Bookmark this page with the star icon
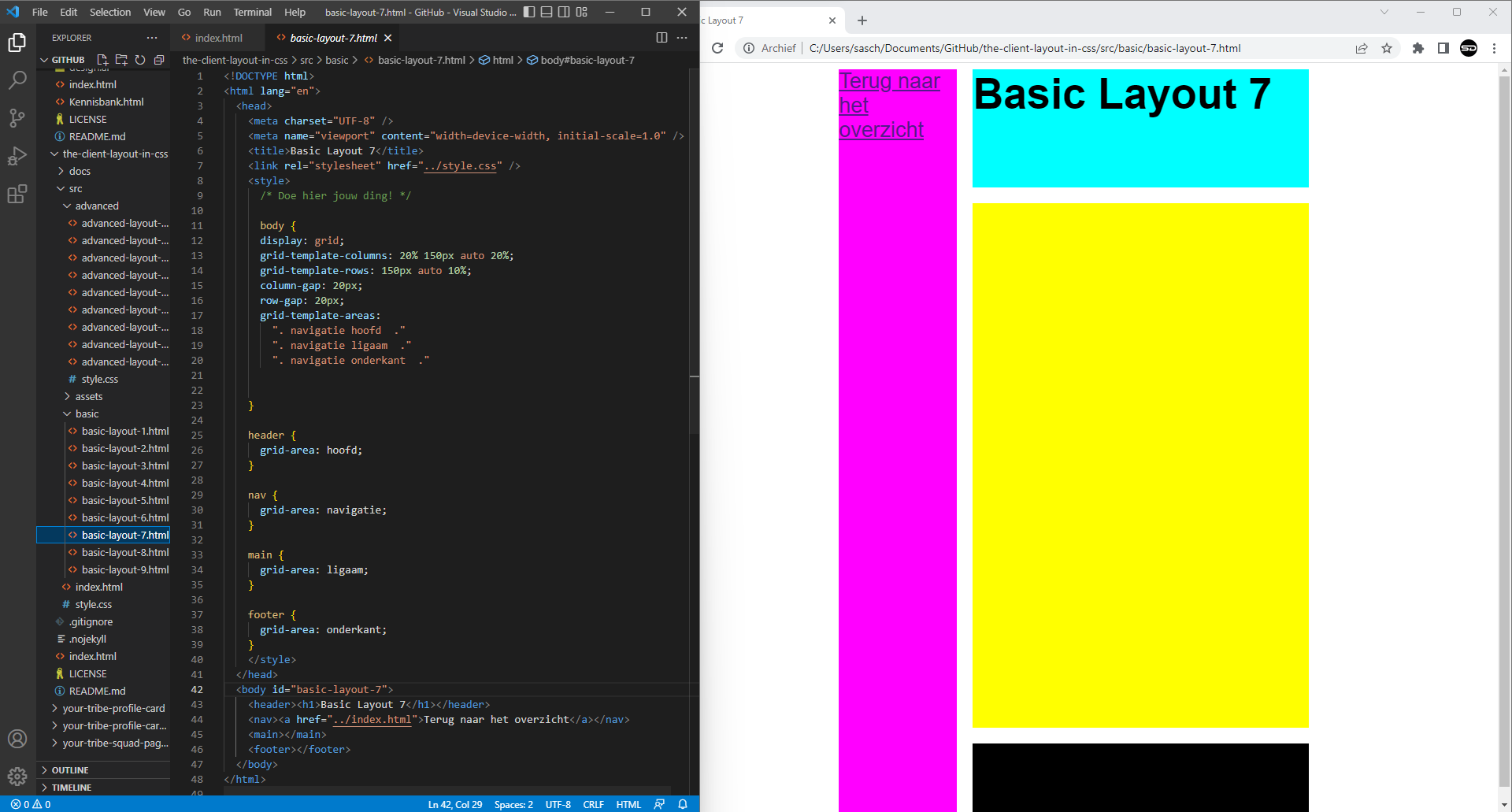 point(1387,48)
